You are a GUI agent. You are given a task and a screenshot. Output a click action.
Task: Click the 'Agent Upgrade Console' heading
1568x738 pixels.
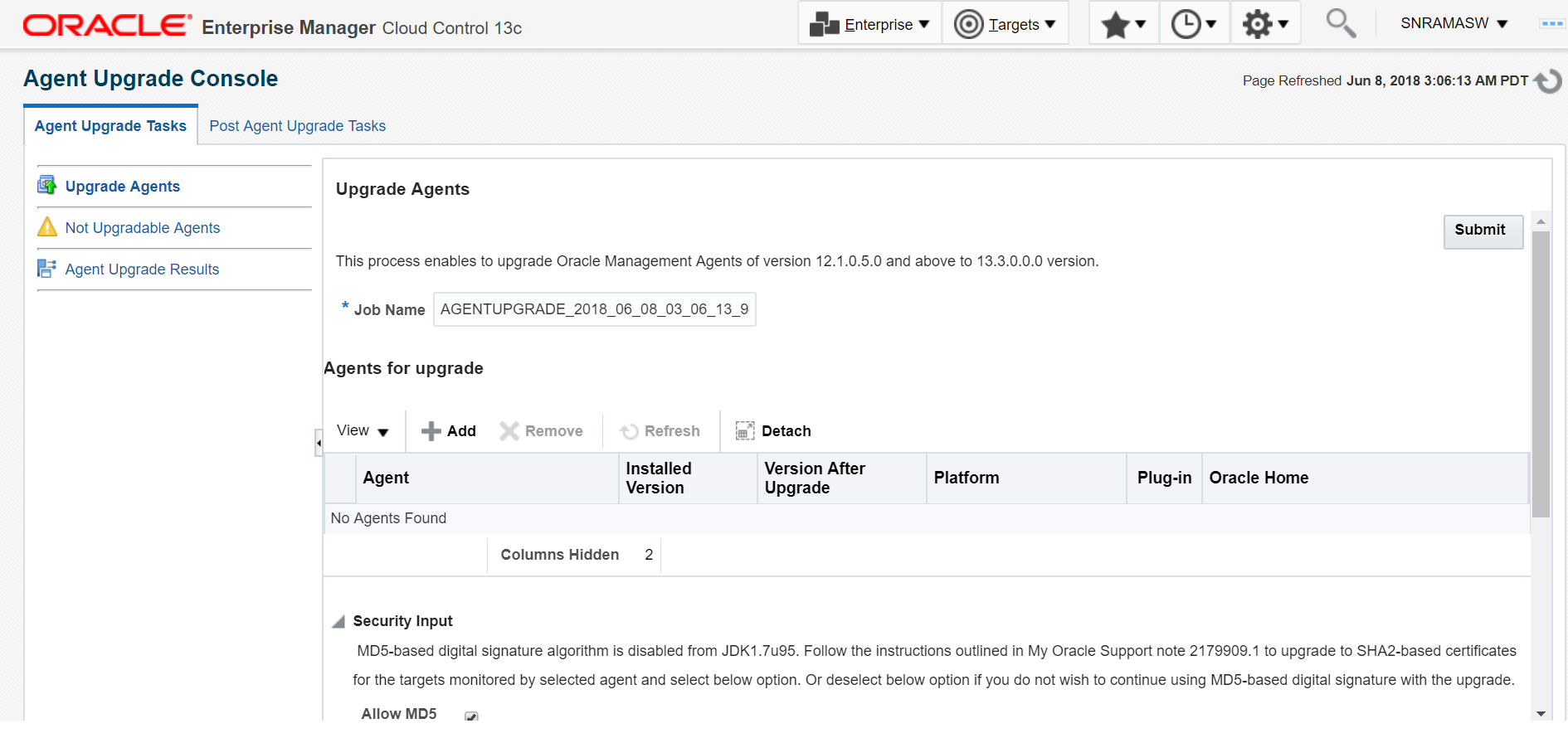coord(151,79)
